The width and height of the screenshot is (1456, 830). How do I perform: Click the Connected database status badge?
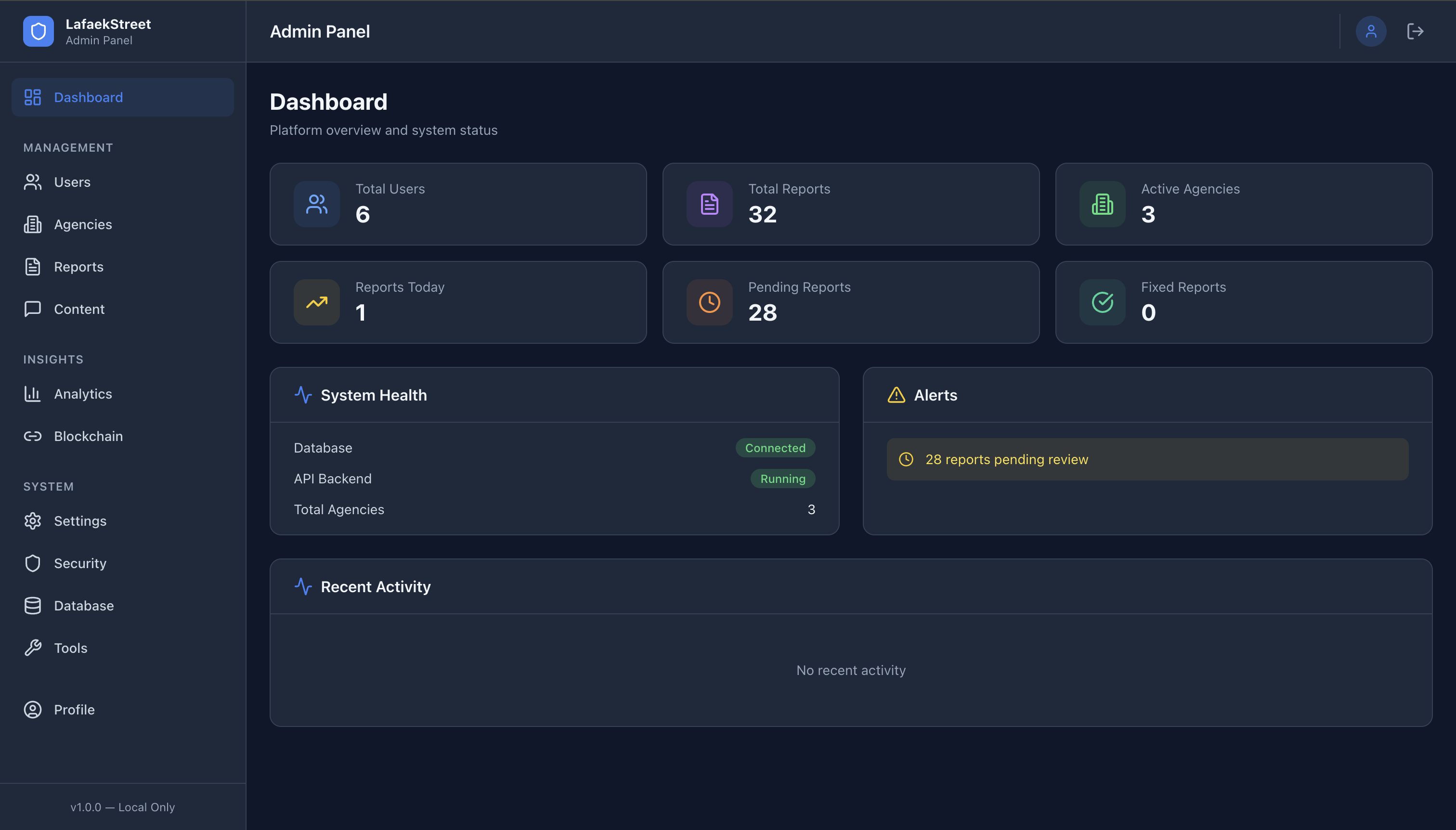pos(775,447)
